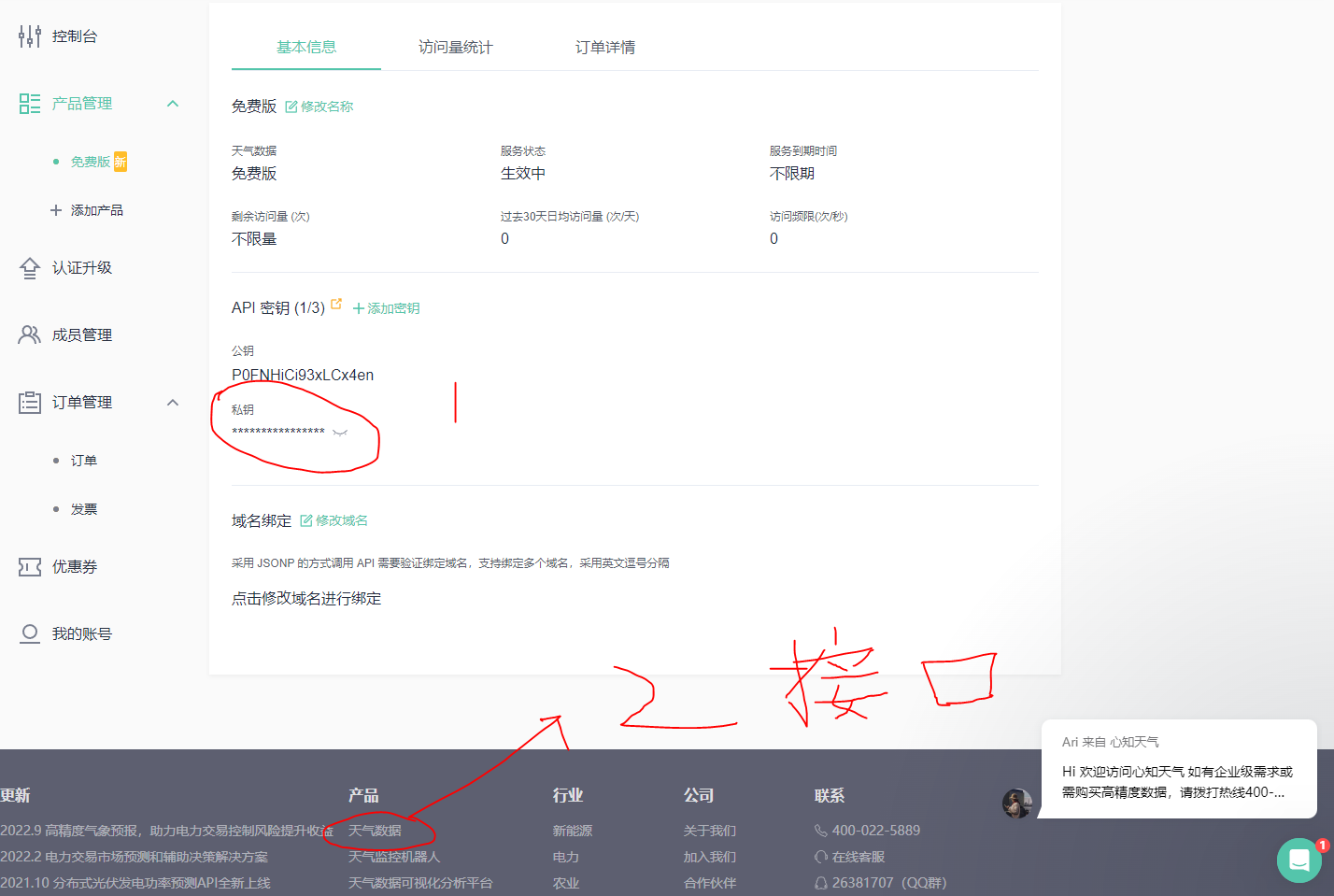
Task: Click the 控制台 dashboard icon in sidebar
Action: coord(30,36)
